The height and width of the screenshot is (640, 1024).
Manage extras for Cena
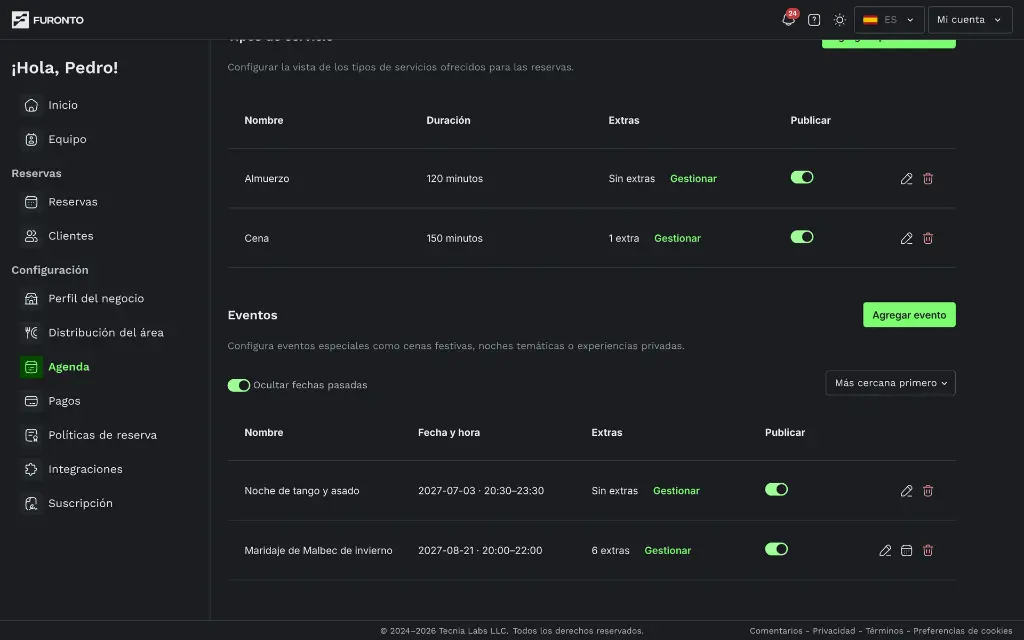click(x=677, y=238)
